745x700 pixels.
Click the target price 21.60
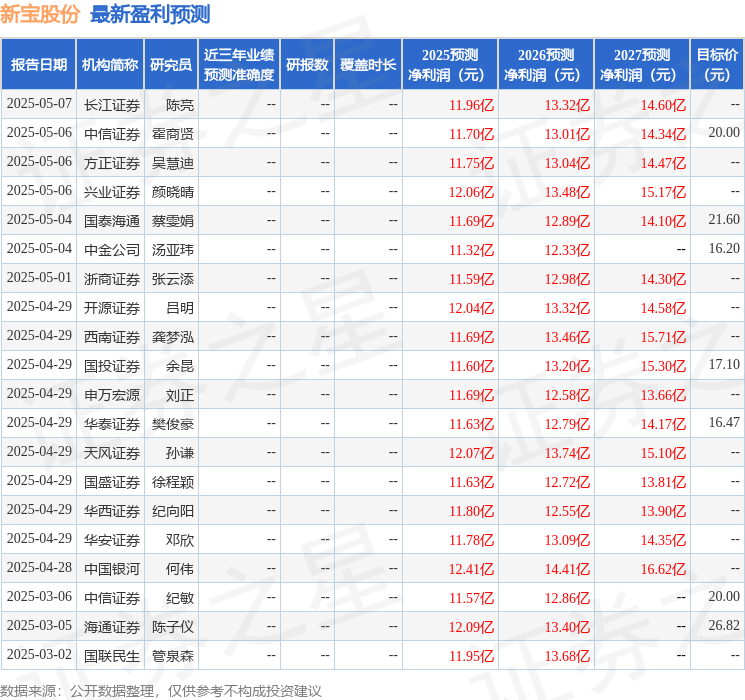724,220
